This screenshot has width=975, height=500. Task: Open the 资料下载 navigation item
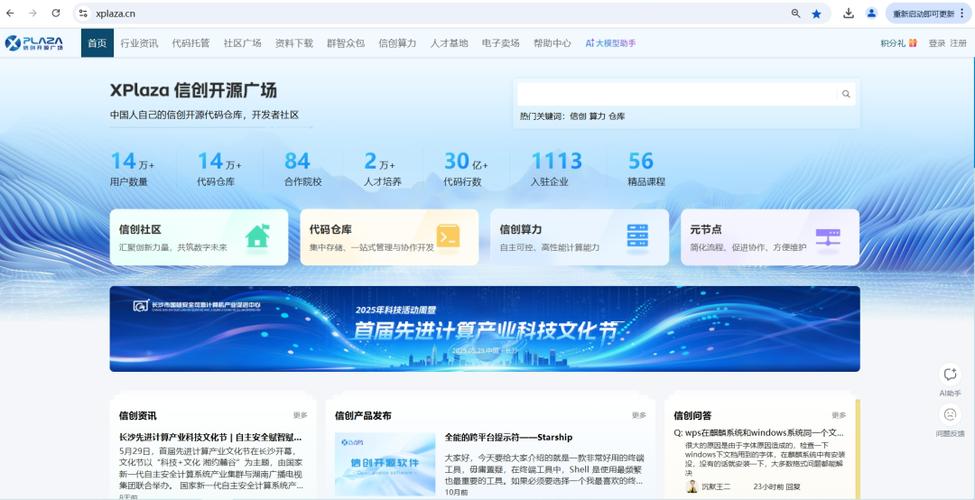294,44
